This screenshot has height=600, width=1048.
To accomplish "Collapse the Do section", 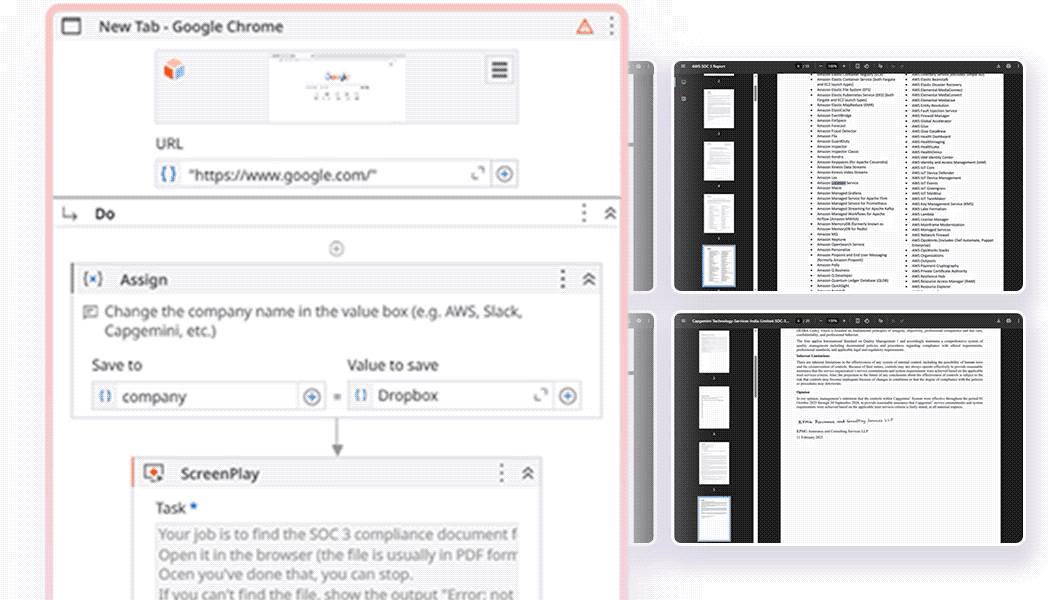I will (x=610, y=213).
